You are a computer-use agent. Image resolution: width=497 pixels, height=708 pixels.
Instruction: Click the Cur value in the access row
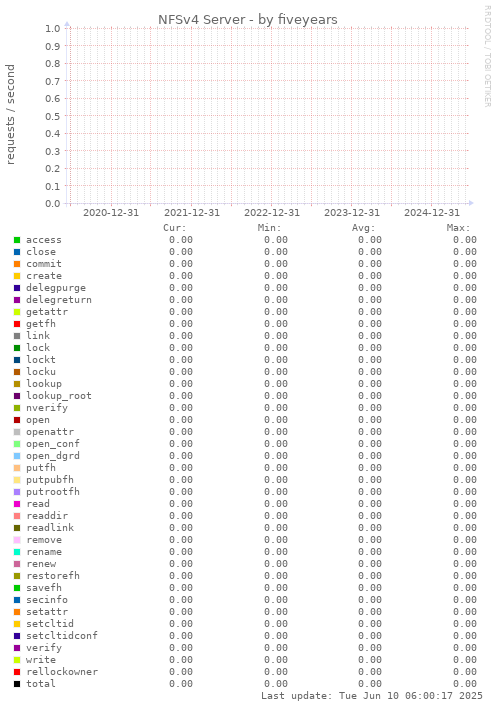[181, 240]
